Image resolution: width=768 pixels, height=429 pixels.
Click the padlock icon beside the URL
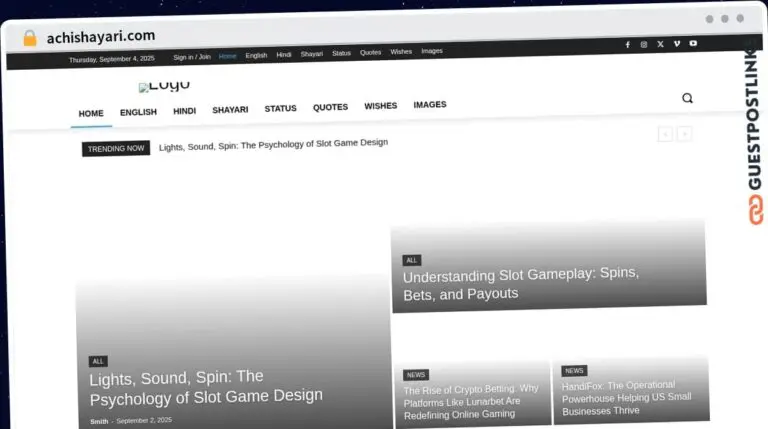click(x=30, y=38)
